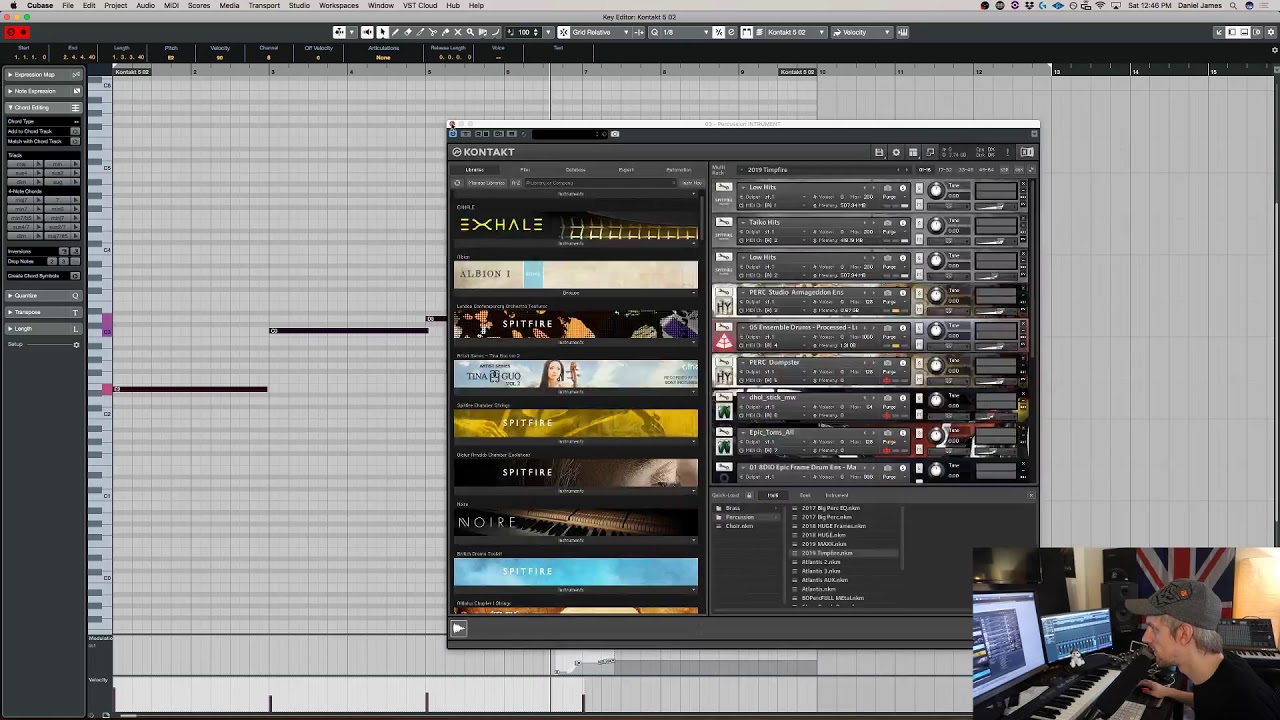The image size is (1280, 720).
Task: Adjust Tune knob of Taiko Hits
Action: [936, 225]
